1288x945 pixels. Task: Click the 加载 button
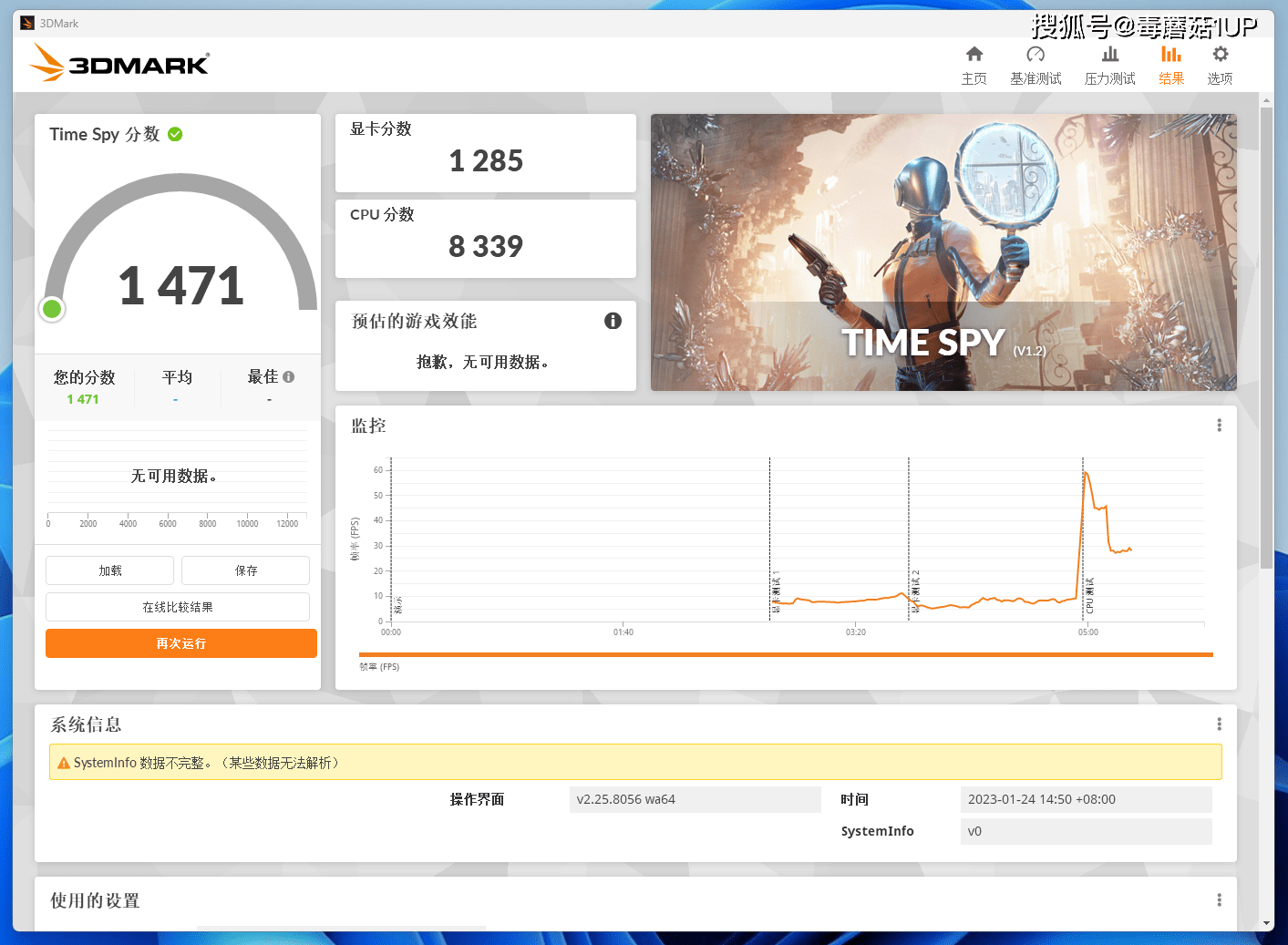pyautogui.click(x=109, y=570)
